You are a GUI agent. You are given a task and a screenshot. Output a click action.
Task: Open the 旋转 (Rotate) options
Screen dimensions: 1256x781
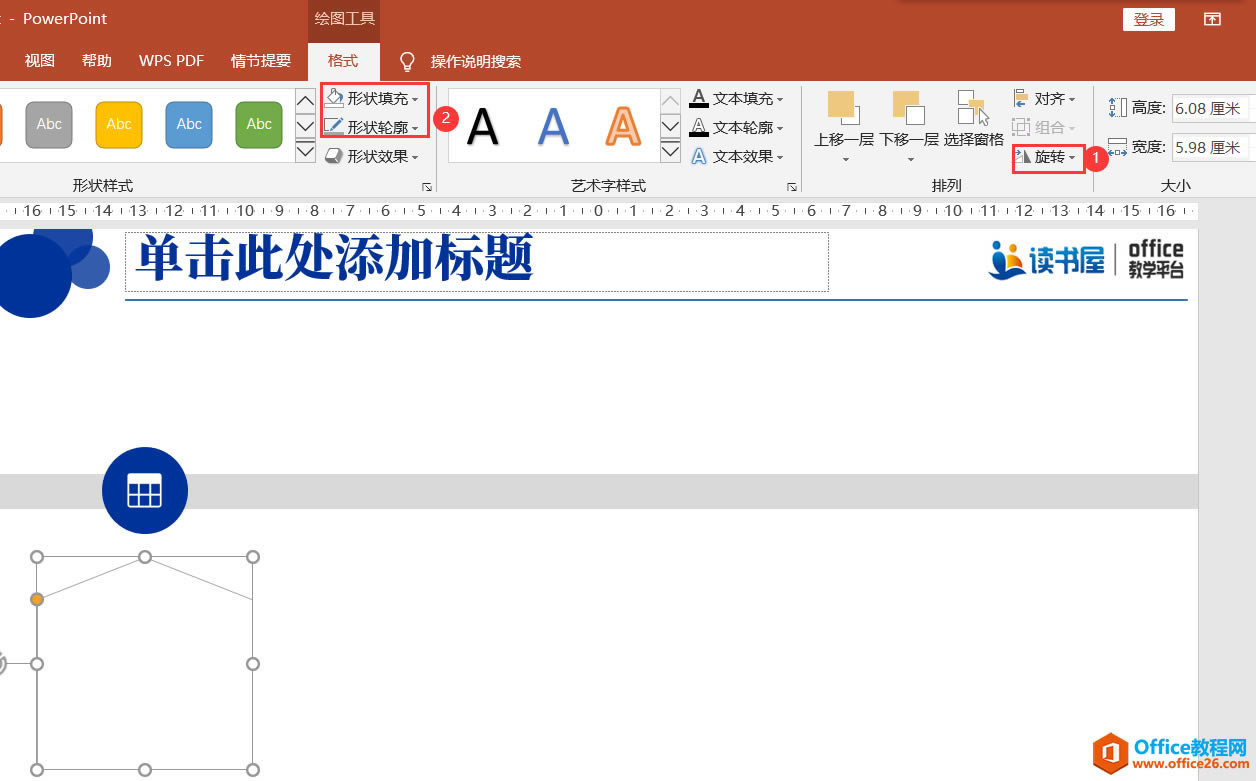1047,157
